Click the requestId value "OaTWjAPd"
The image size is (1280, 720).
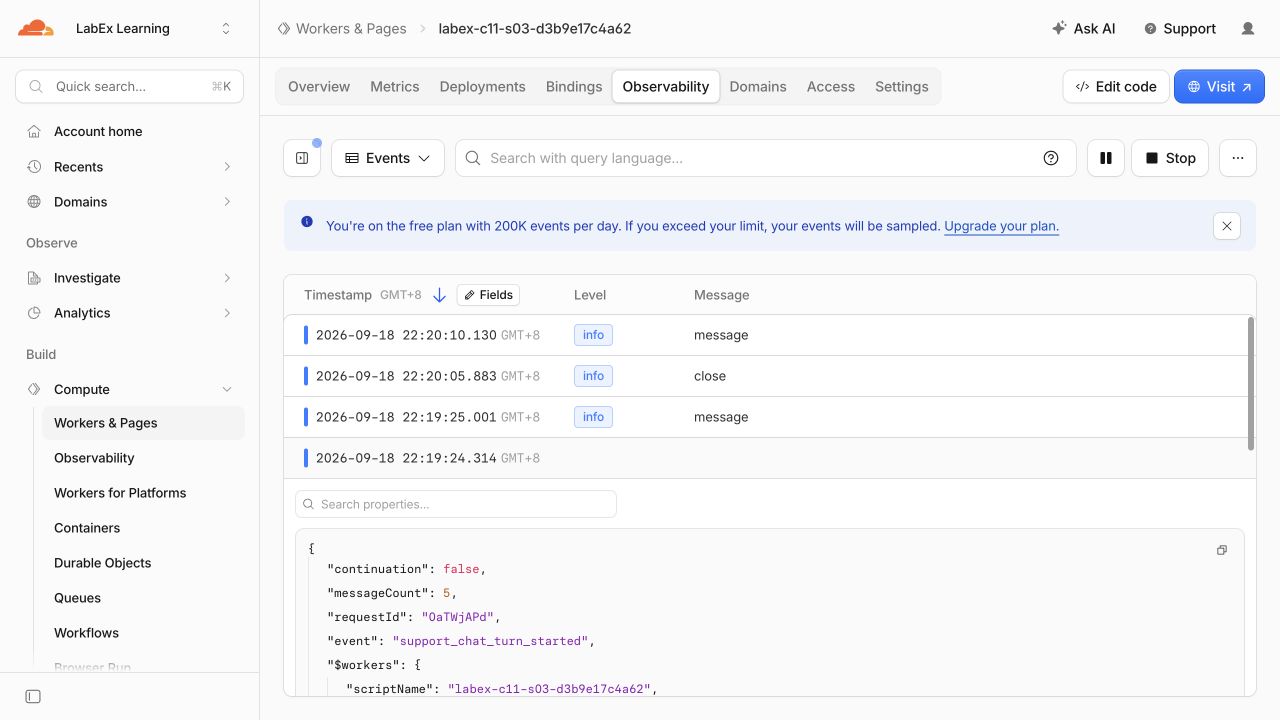[x=458, y=617]
